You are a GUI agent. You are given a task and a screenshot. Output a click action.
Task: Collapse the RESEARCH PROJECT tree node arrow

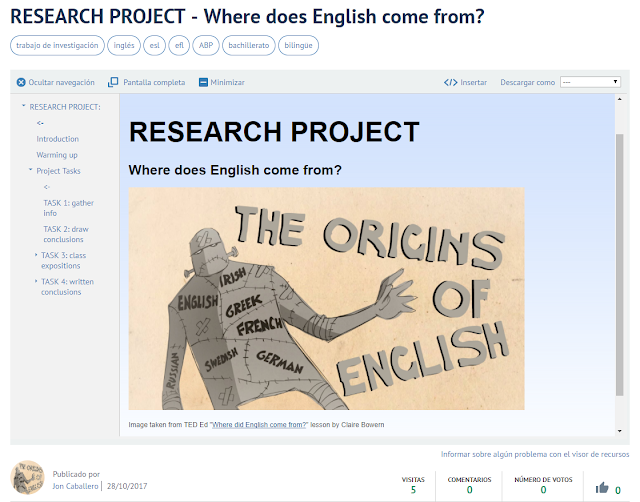pos(23,106)
